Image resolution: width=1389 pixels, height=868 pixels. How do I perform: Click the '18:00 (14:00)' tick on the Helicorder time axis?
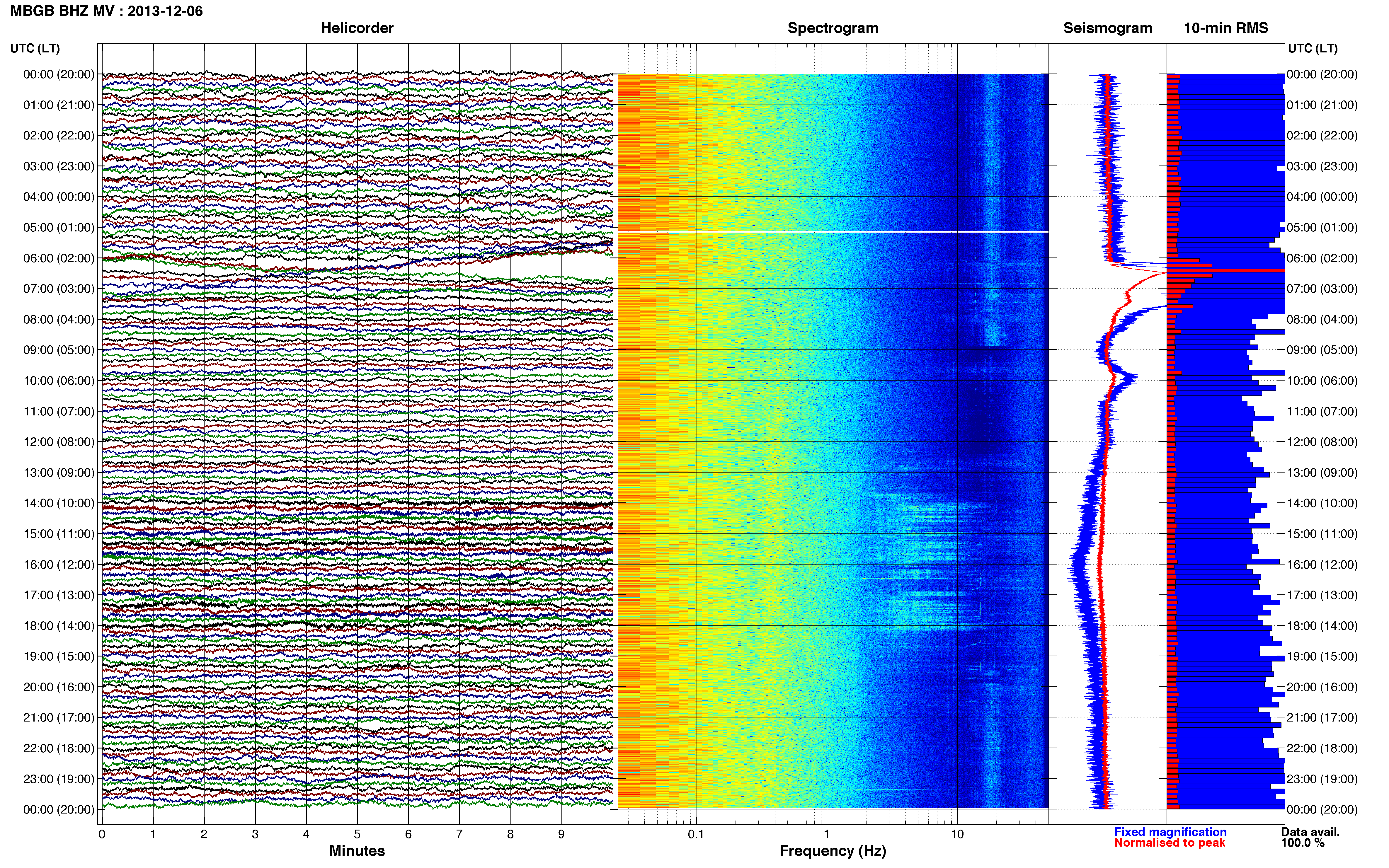pyautogui.click(x=59, y=626)
